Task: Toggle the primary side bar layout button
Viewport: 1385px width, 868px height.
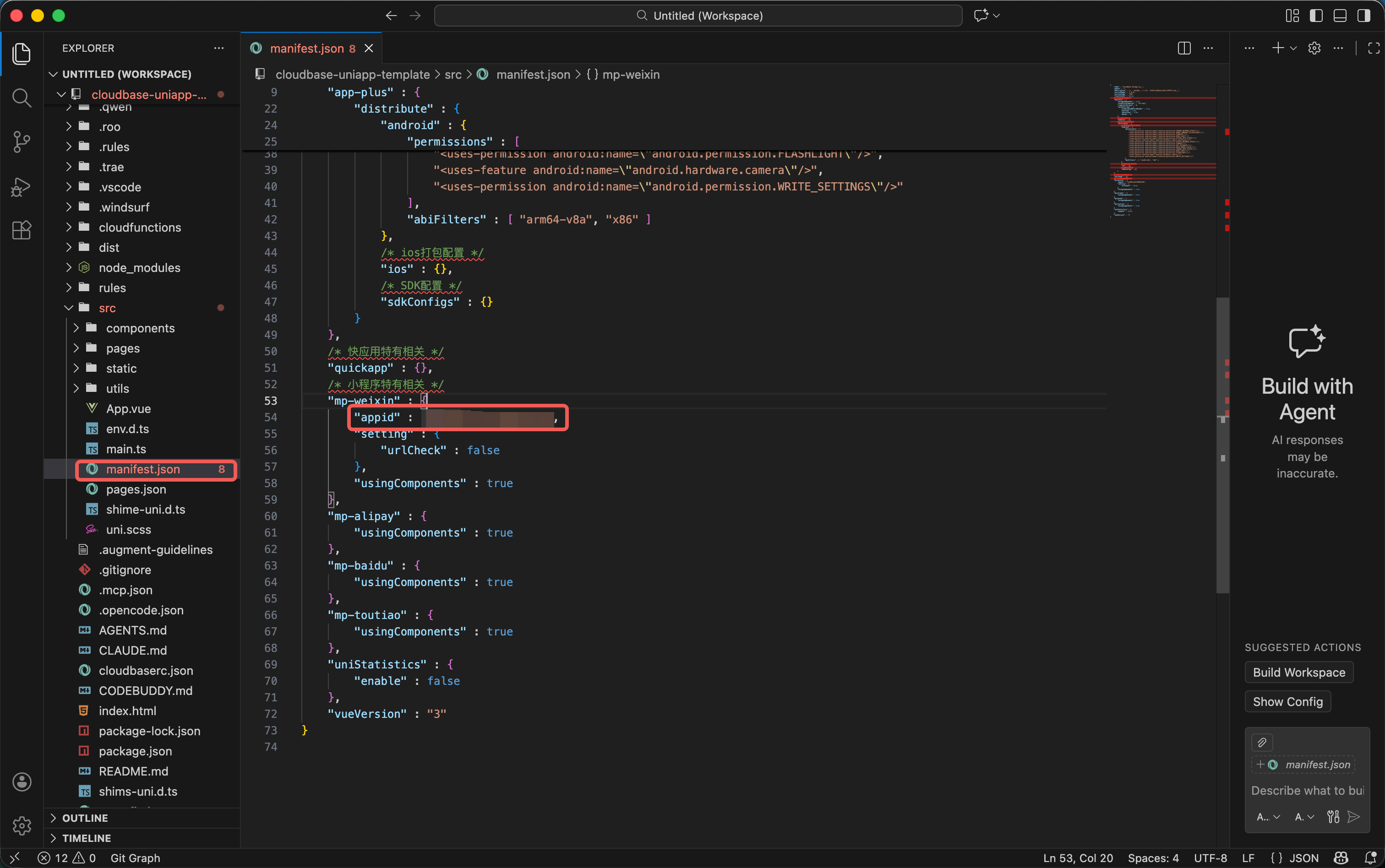Action: [1316, 16]
